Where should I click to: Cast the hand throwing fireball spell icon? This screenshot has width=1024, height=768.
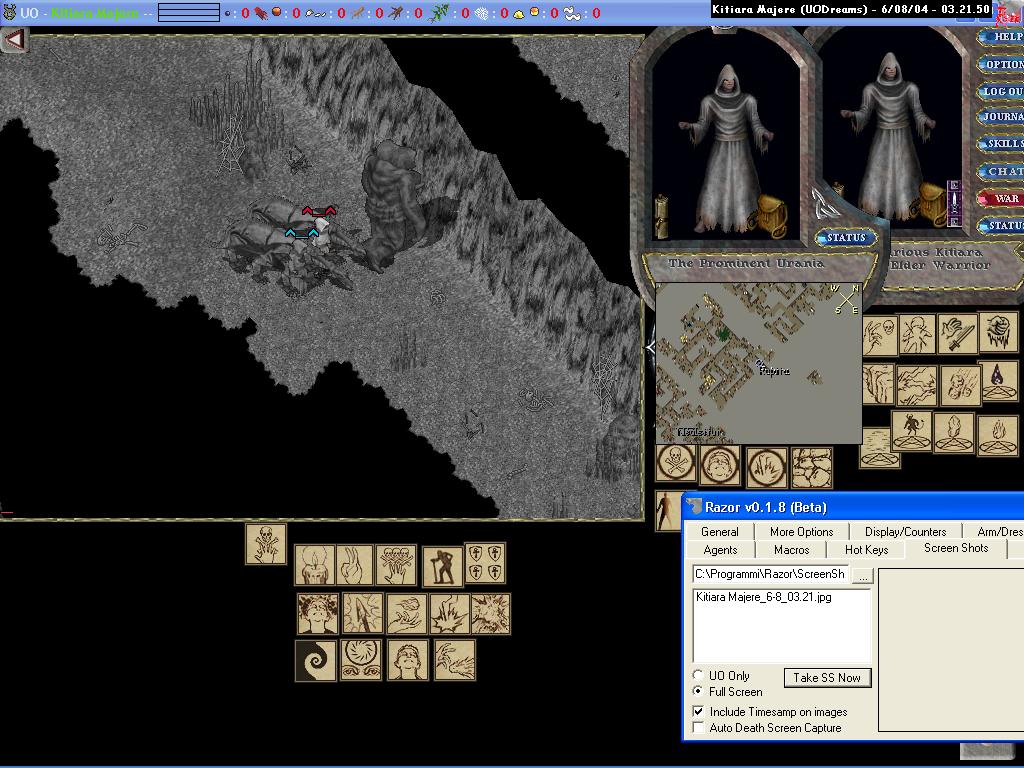click(x=406, y=614)
